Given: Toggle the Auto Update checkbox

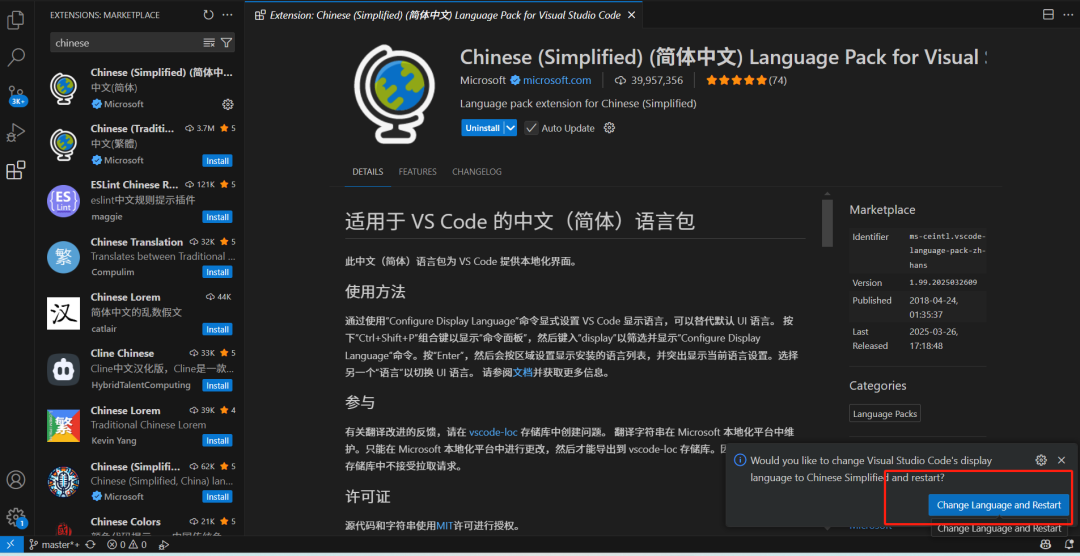Looking at the screenshot, I should (x=530, y=128).
